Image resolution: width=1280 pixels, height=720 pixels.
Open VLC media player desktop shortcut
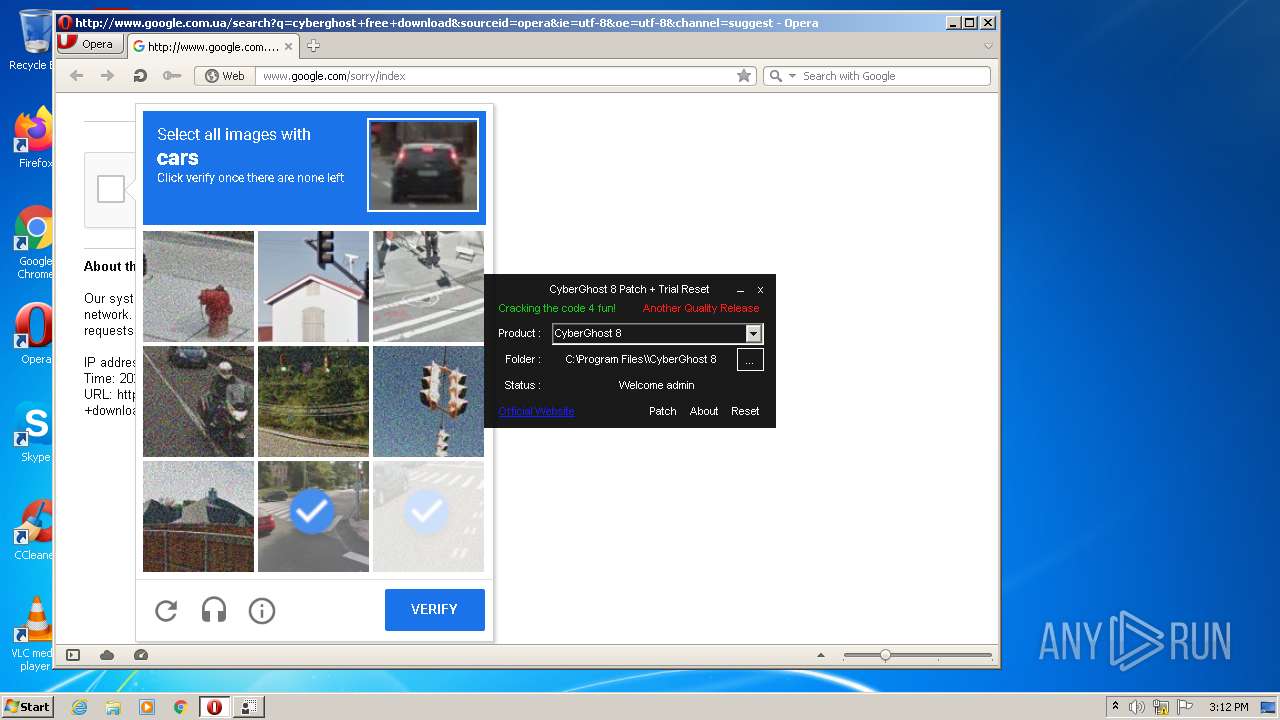coord(35,635)
